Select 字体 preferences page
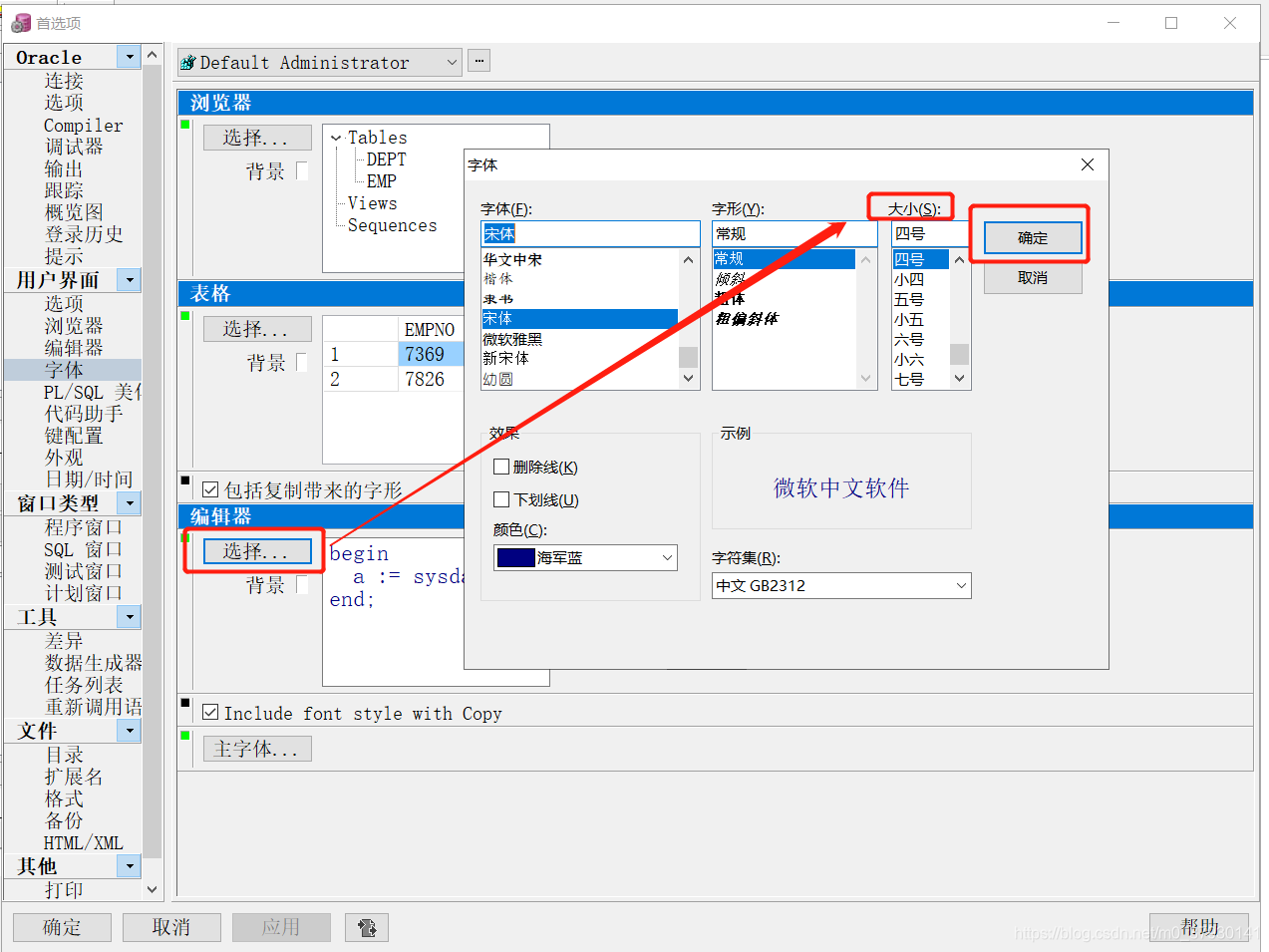The image size is (1269, 952). tap(64, 370)
